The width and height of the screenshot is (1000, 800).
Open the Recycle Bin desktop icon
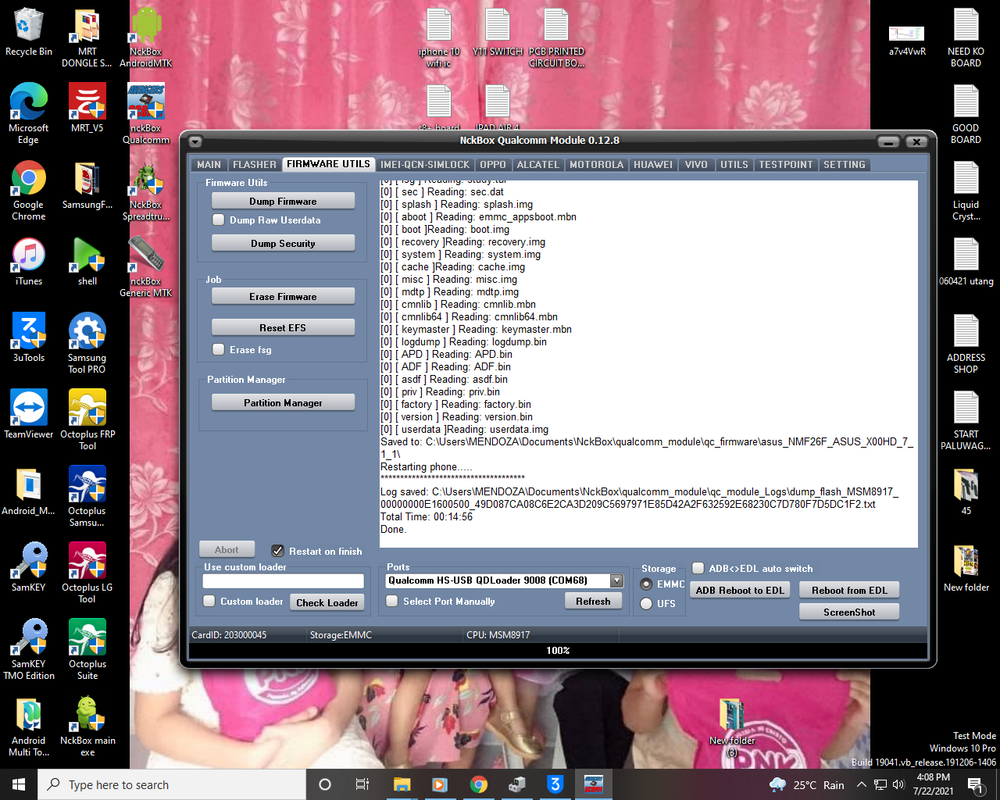[28, 32]
